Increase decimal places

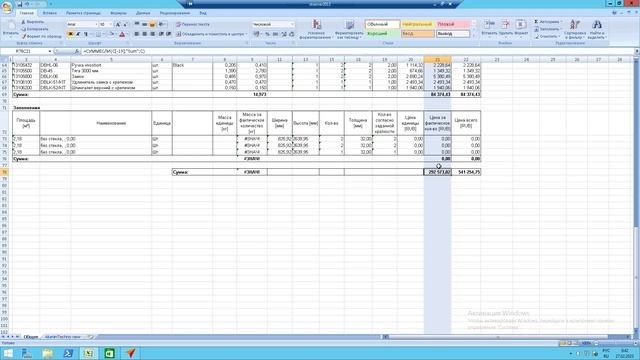(x=284, y=34)
